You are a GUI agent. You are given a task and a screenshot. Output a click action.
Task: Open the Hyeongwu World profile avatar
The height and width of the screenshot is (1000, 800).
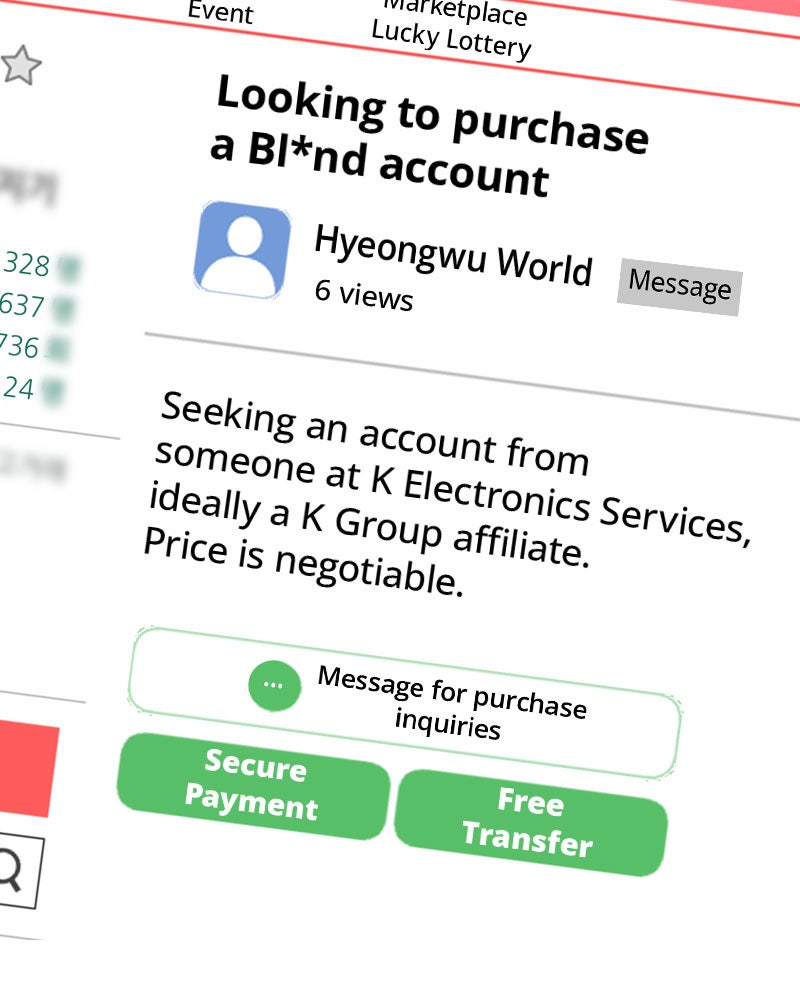coord(242,251)
